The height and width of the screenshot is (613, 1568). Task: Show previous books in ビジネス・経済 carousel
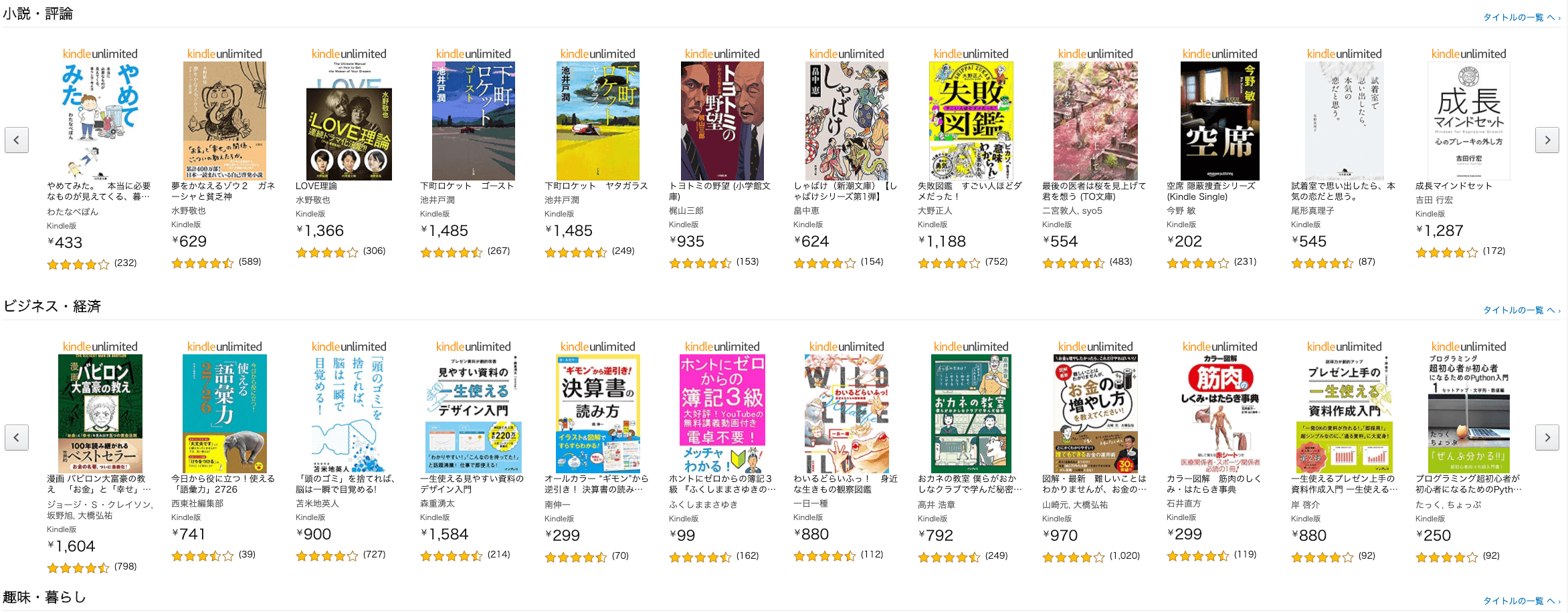[17, 437]
